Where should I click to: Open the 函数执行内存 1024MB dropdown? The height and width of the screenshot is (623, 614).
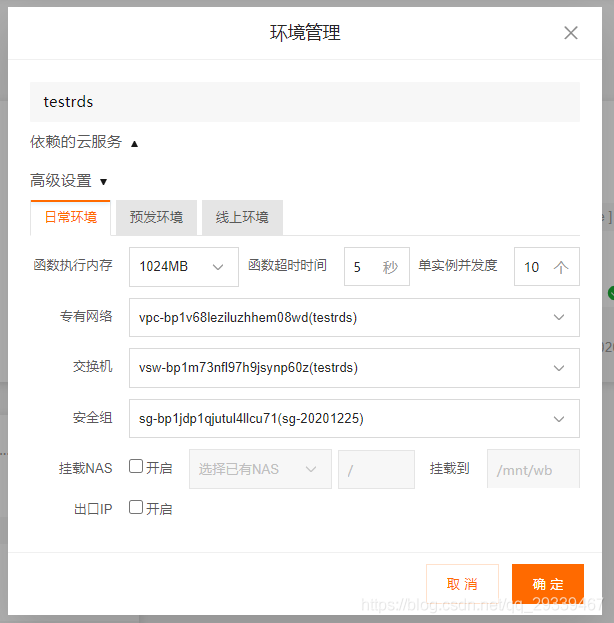pyautogui.click(x=184, y=267)
